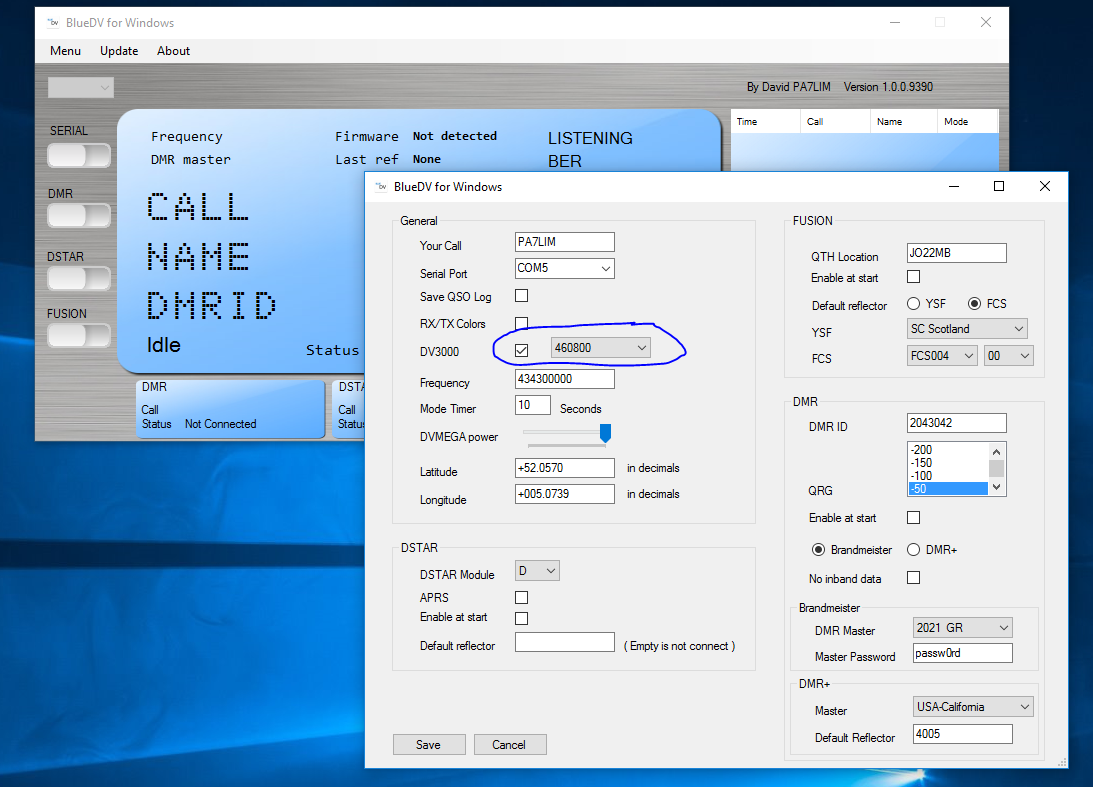Enable the DSTAR APRS checkbox
1093x787 pixels.
[521, 597]
